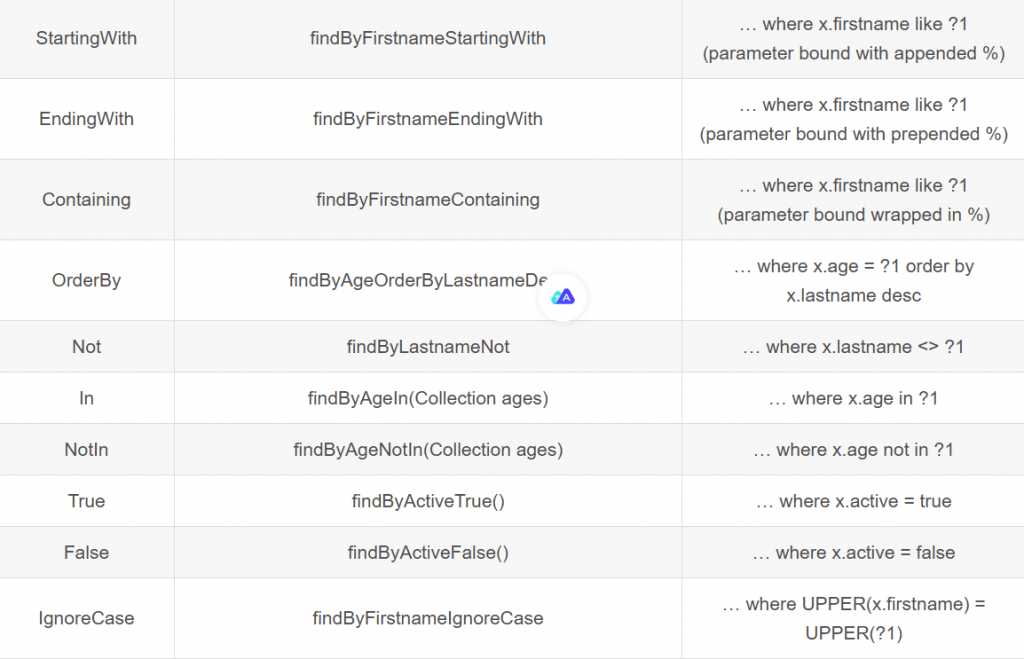This screenshot has height=659, width=1024.
Task: Click findByFirstnameEndingWith sample cell
Action: coord(428,119)
